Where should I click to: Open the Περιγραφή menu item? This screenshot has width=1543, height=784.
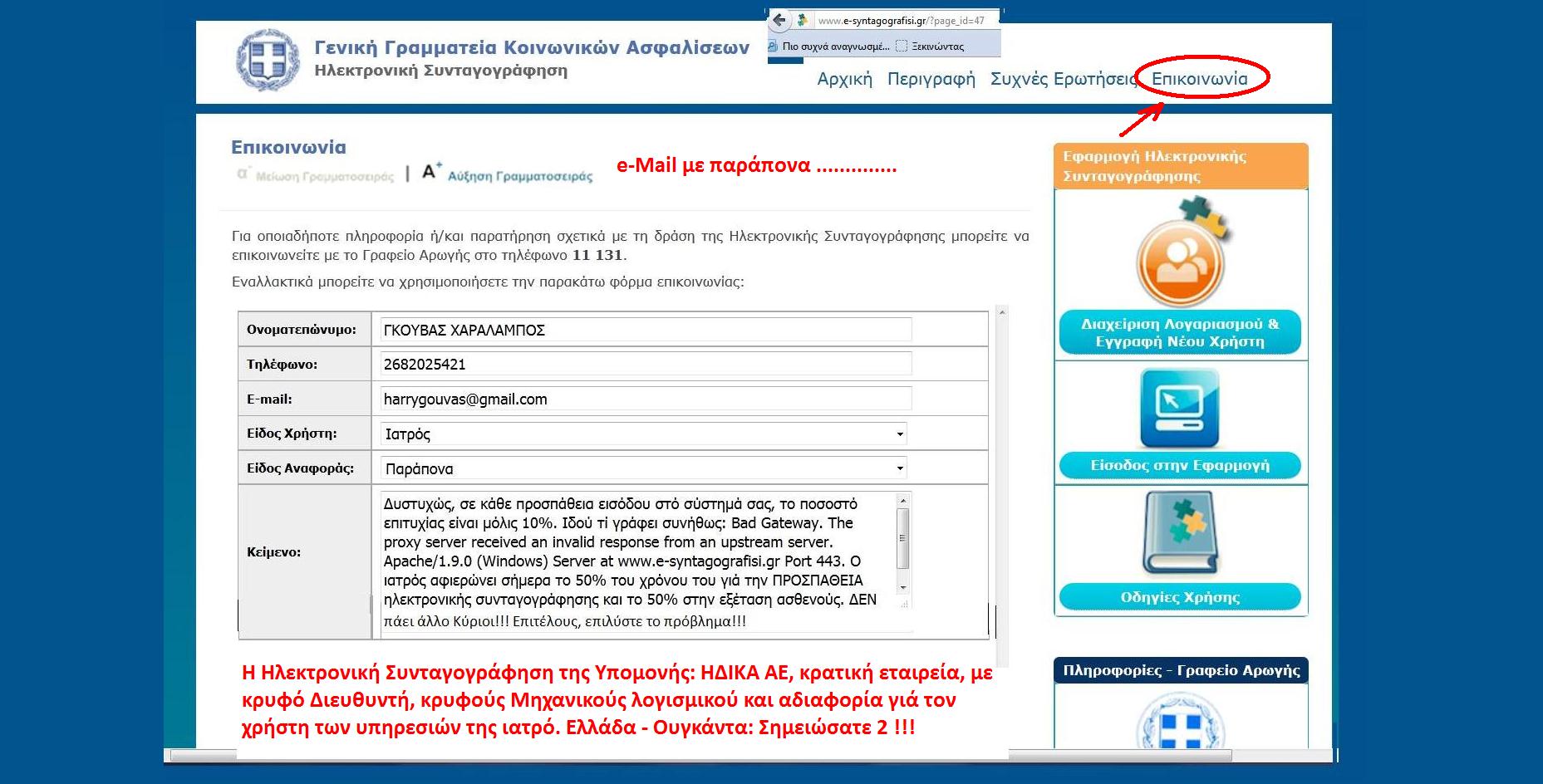pyautogui.click(x=931, y=79)
